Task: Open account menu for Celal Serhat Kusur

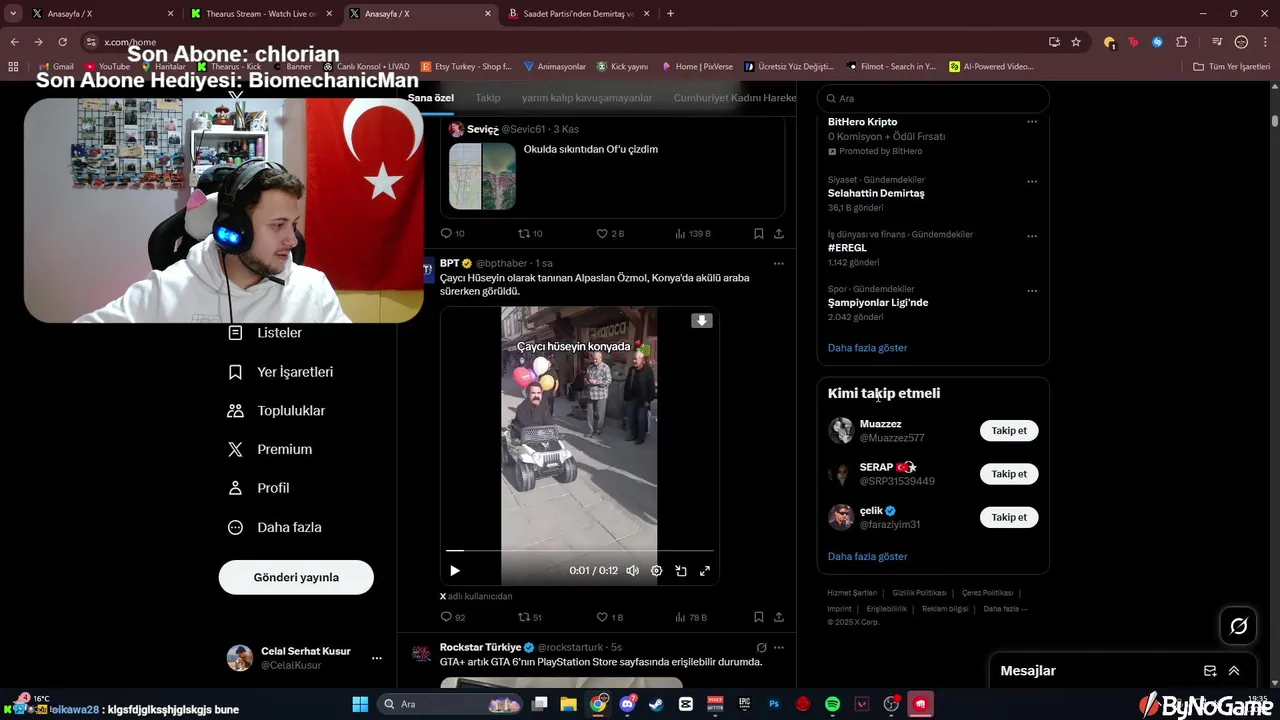Action: pos(376,658)
